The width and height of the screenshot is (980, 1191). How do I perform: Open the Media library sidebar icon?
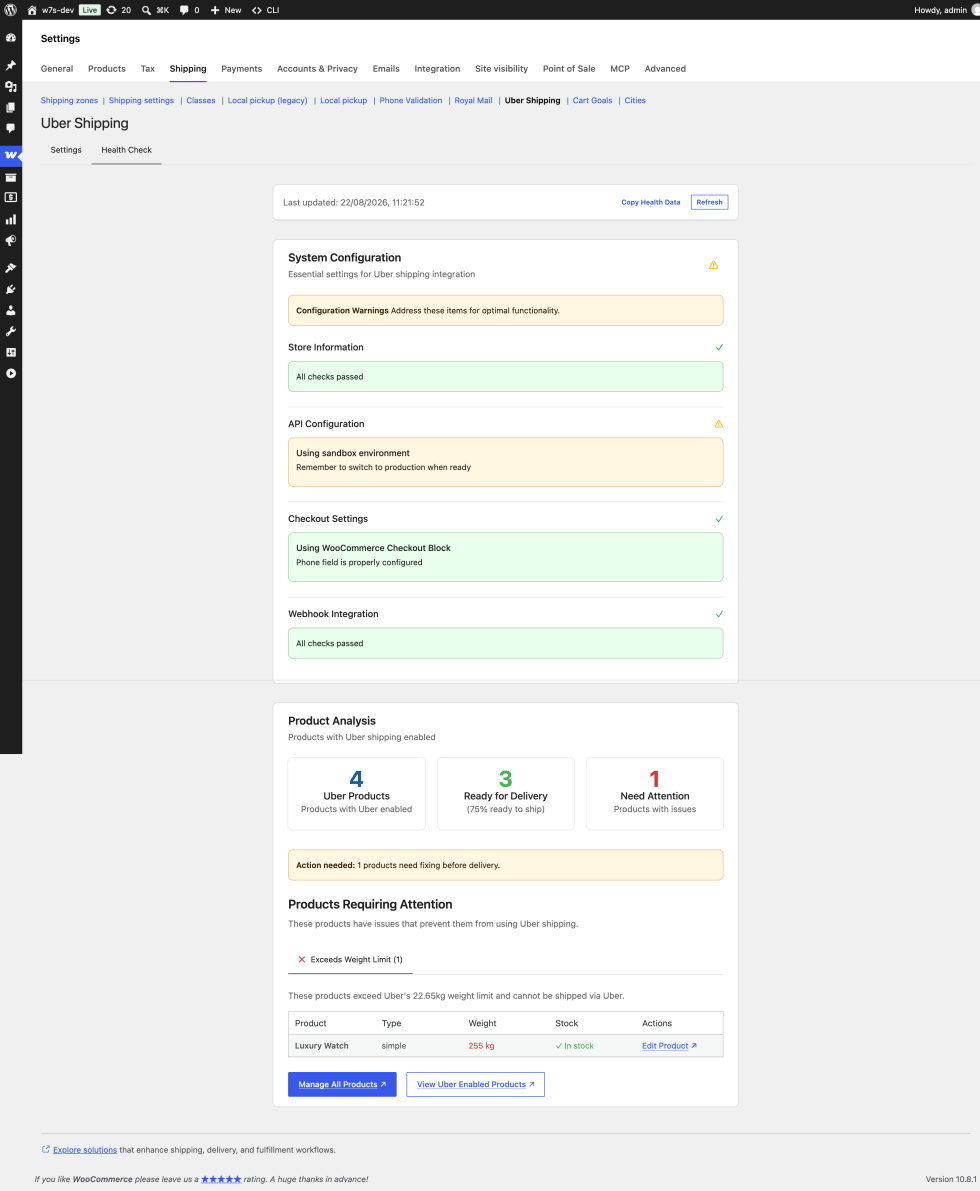tap(11, 86)
